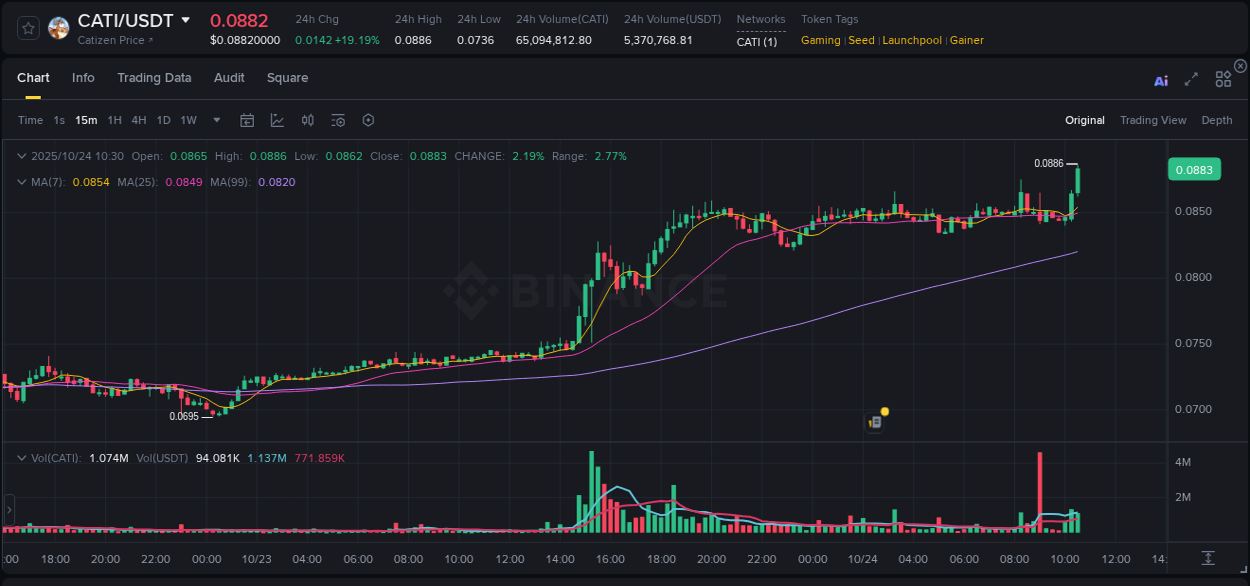Open chart display settings list icon
This screenshot has width=1250, height=586.
tap(337, 119)
